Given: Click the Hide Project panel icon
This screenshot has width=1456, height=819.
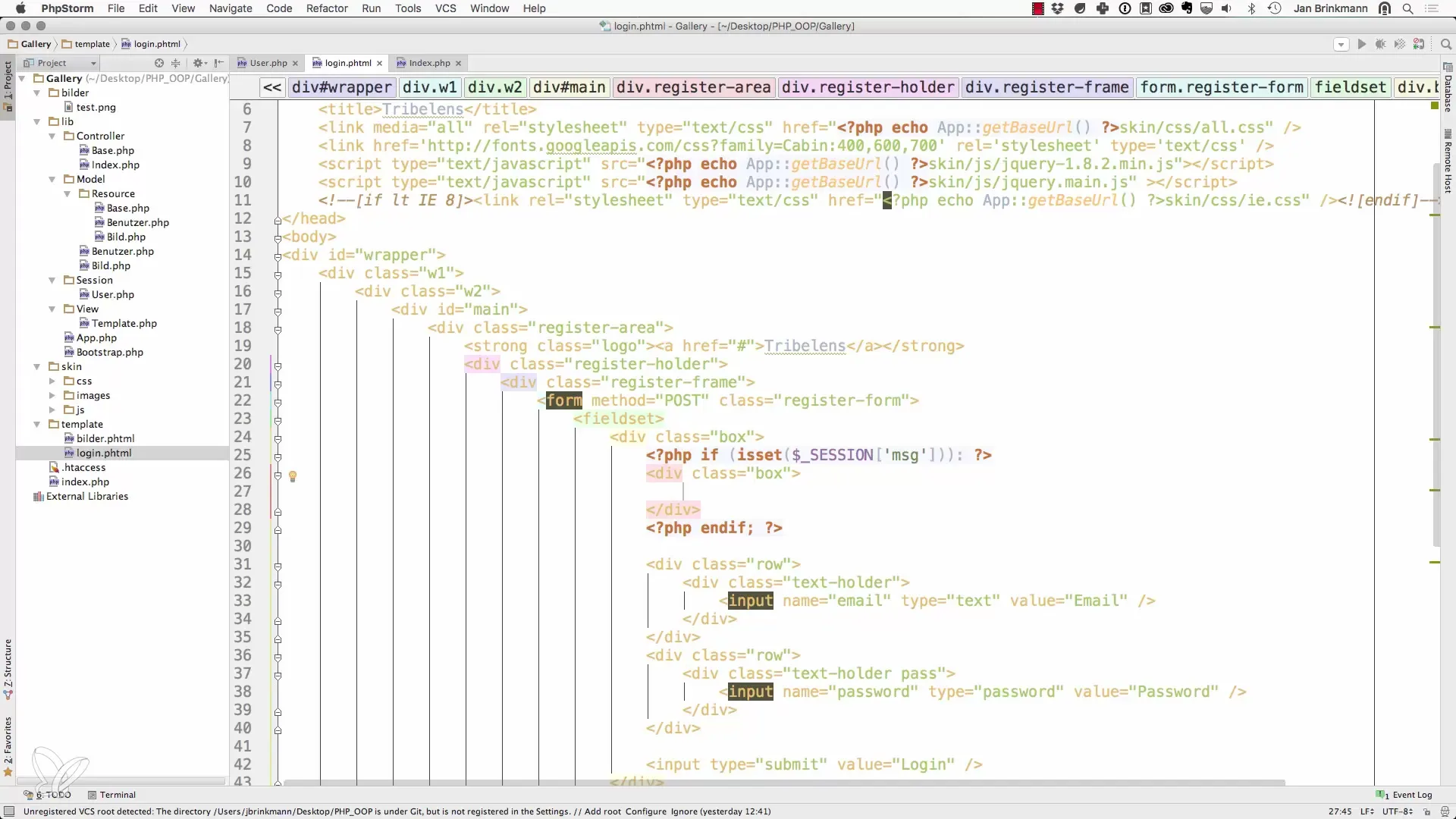Looking at the screenshot, I should 219,63.
